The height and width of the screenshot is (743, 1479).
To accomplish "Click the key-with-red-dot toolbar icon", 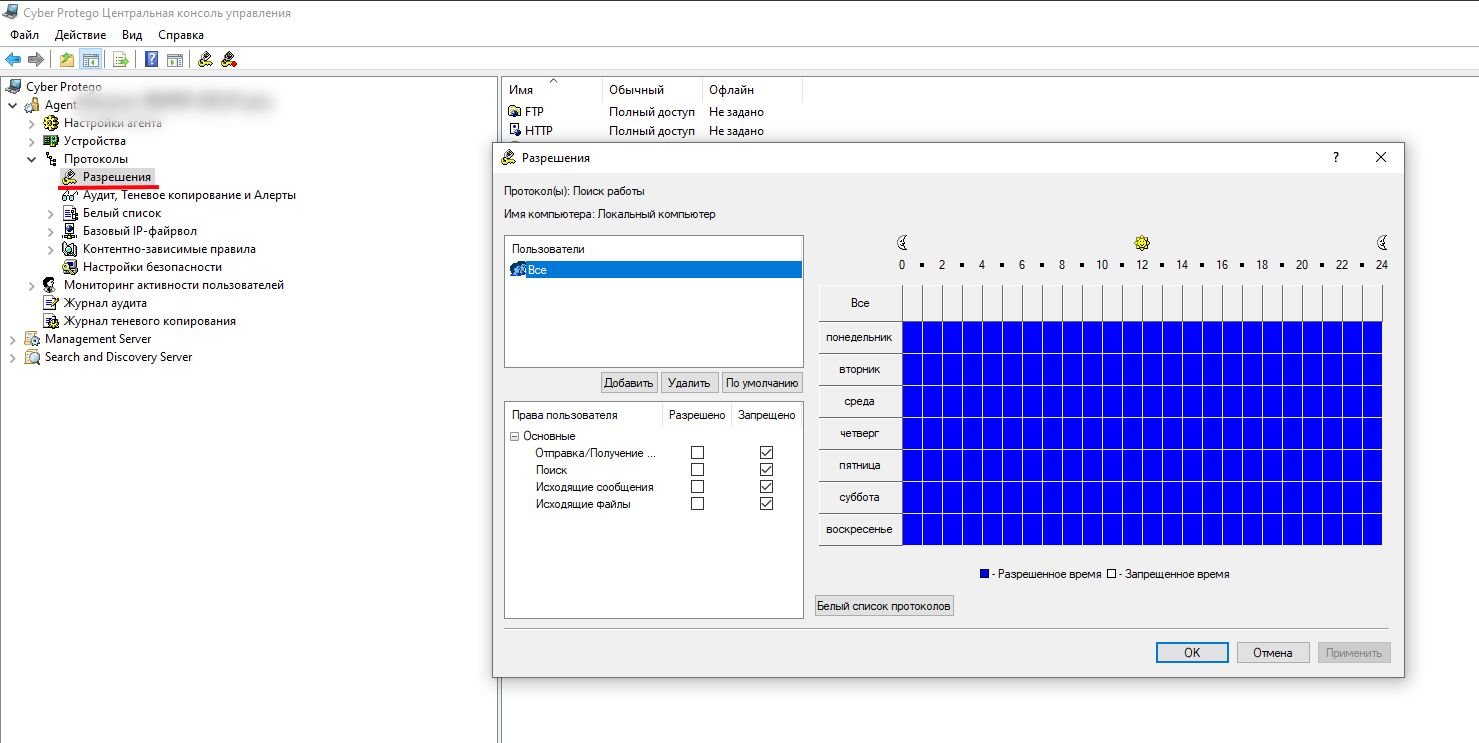I will (x=228, y=60).
